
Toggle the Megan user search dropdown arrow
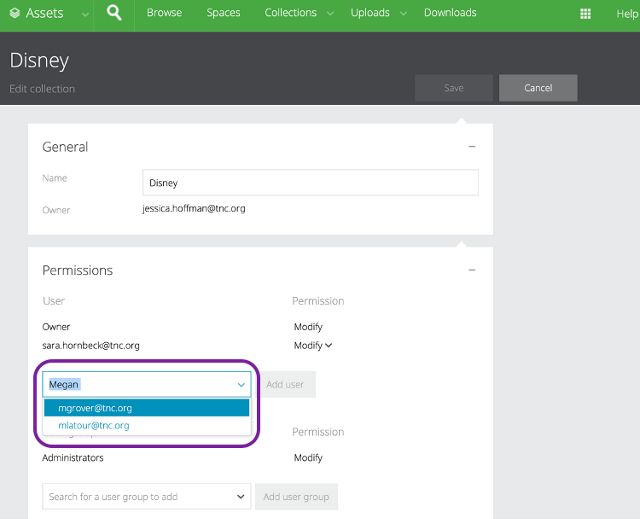(241, 384)
